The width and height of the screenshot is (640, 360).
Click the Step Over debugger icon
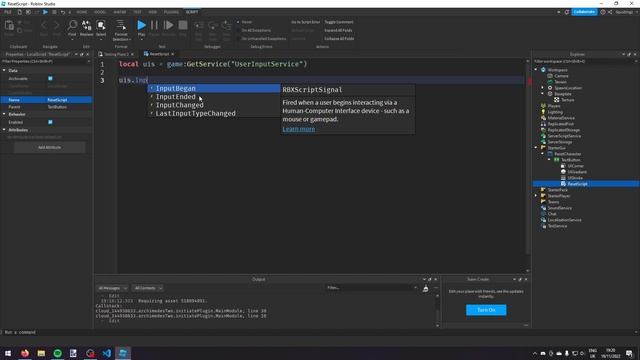[213, 26]
